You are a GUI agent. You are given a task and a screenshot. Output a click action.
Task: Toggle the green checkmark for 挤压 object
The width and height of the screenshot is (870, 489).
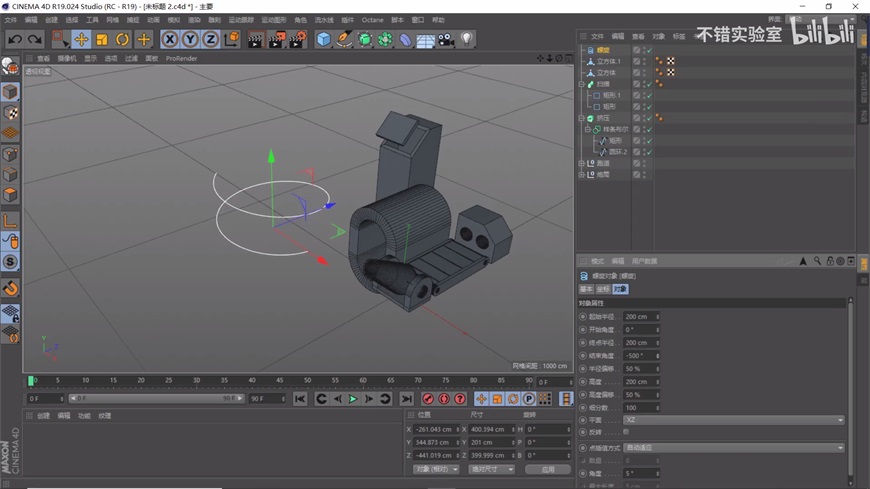[648, 118]
